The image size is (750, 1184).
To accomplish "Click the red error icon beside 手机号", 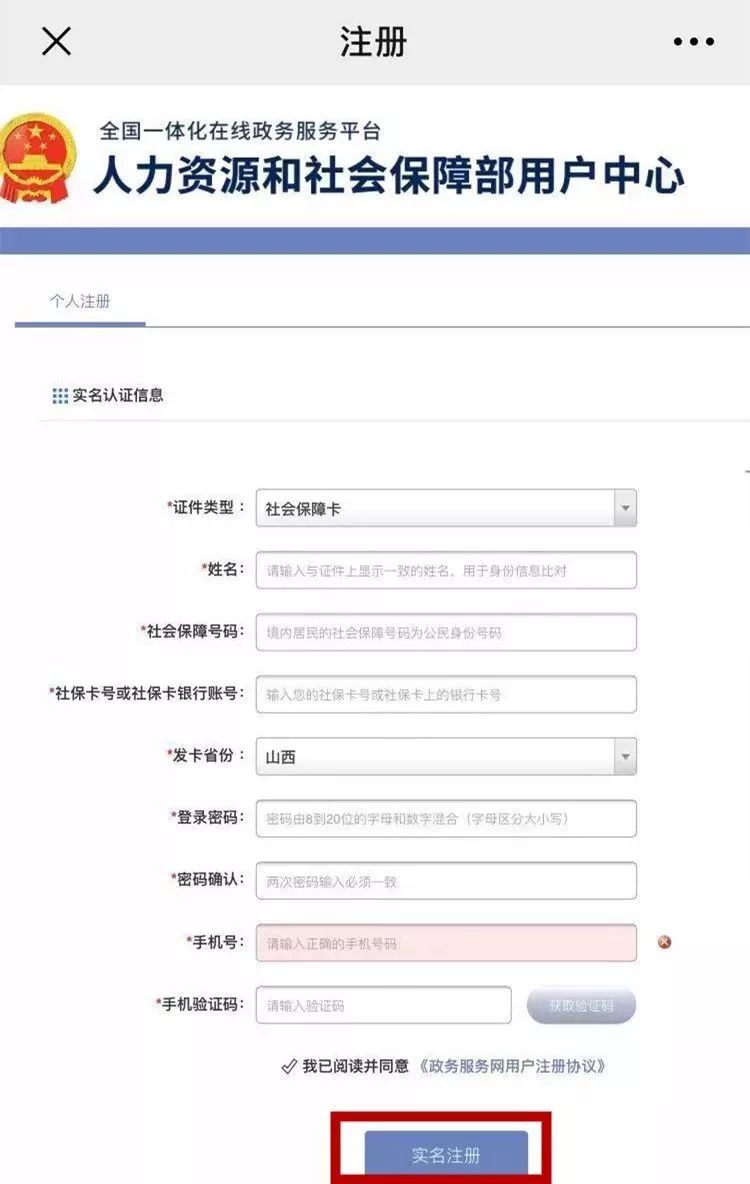I will coord(665,942).
